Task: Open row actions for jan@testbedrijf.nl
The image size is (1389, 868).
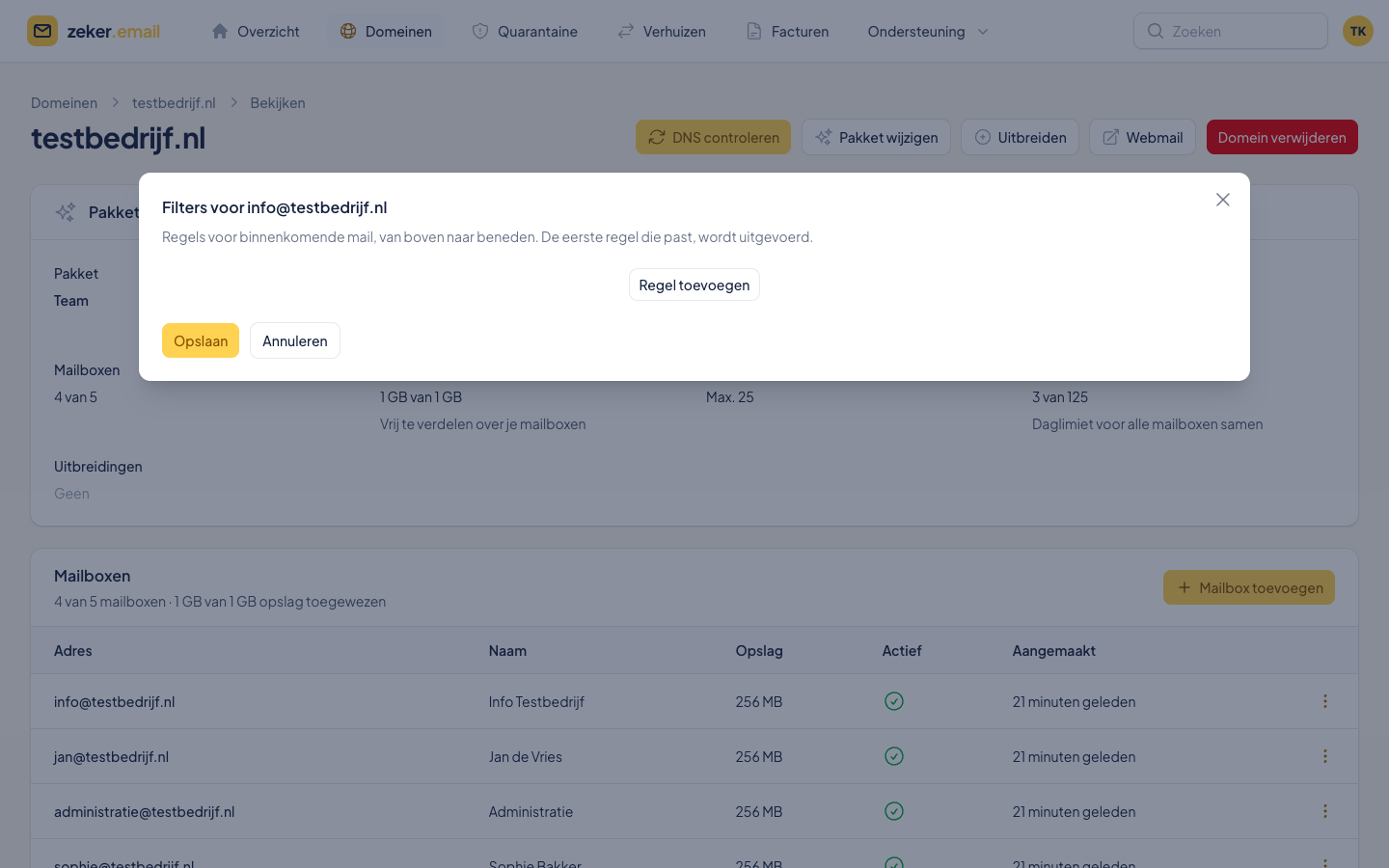Action: click(1325, 756)
